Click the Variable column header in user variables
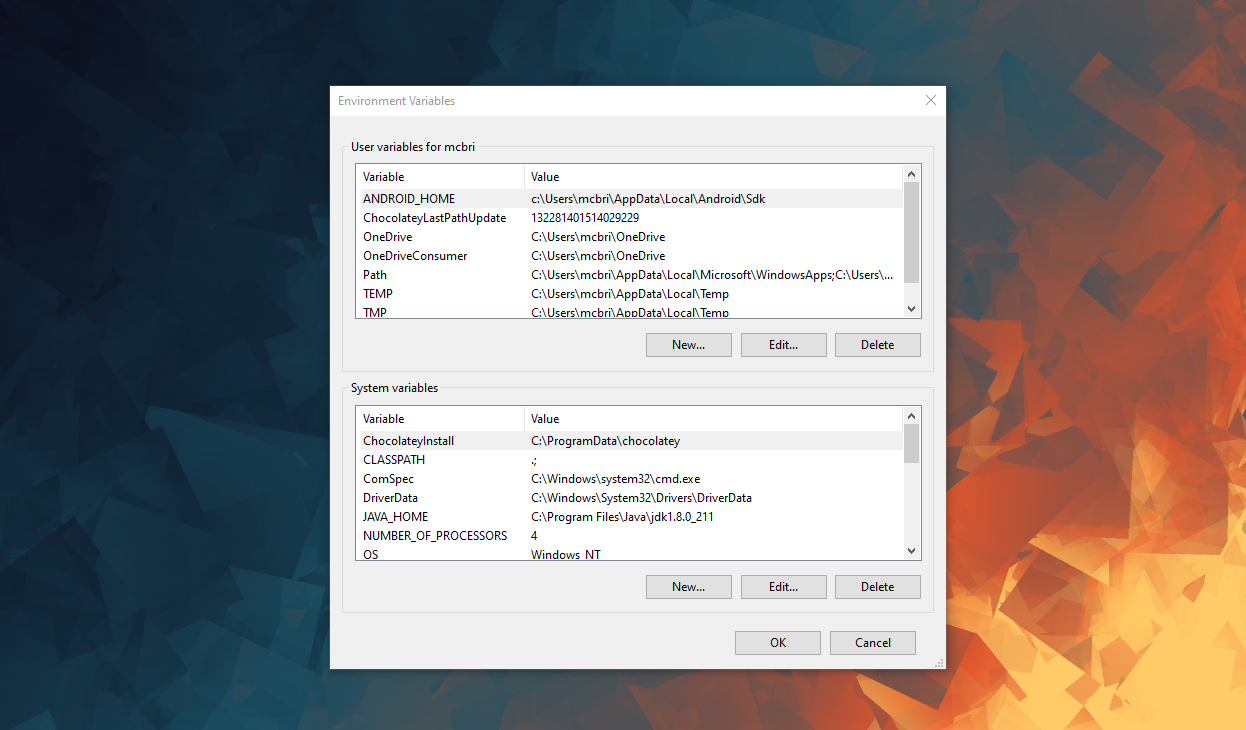 tap(440, 176)
